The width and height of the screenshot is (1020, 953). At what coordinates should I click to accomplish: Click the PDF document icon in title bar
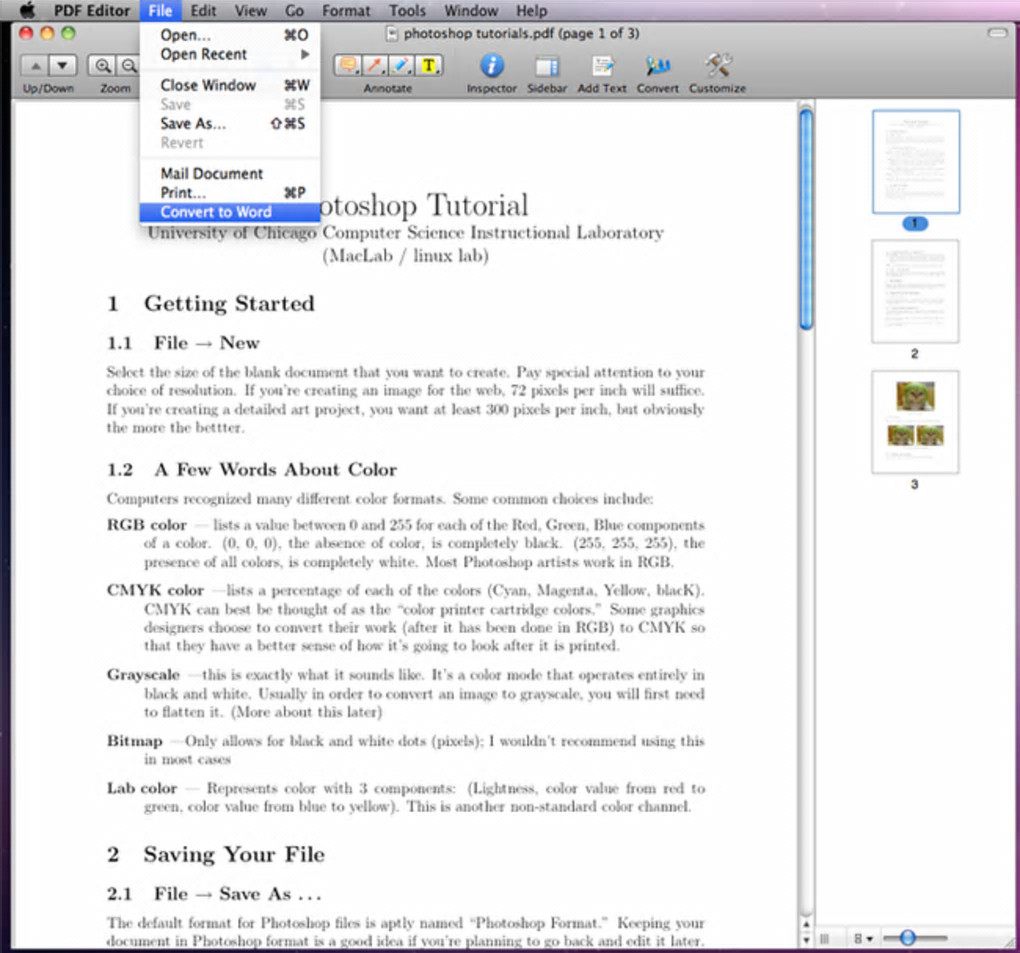pos(392,33)
